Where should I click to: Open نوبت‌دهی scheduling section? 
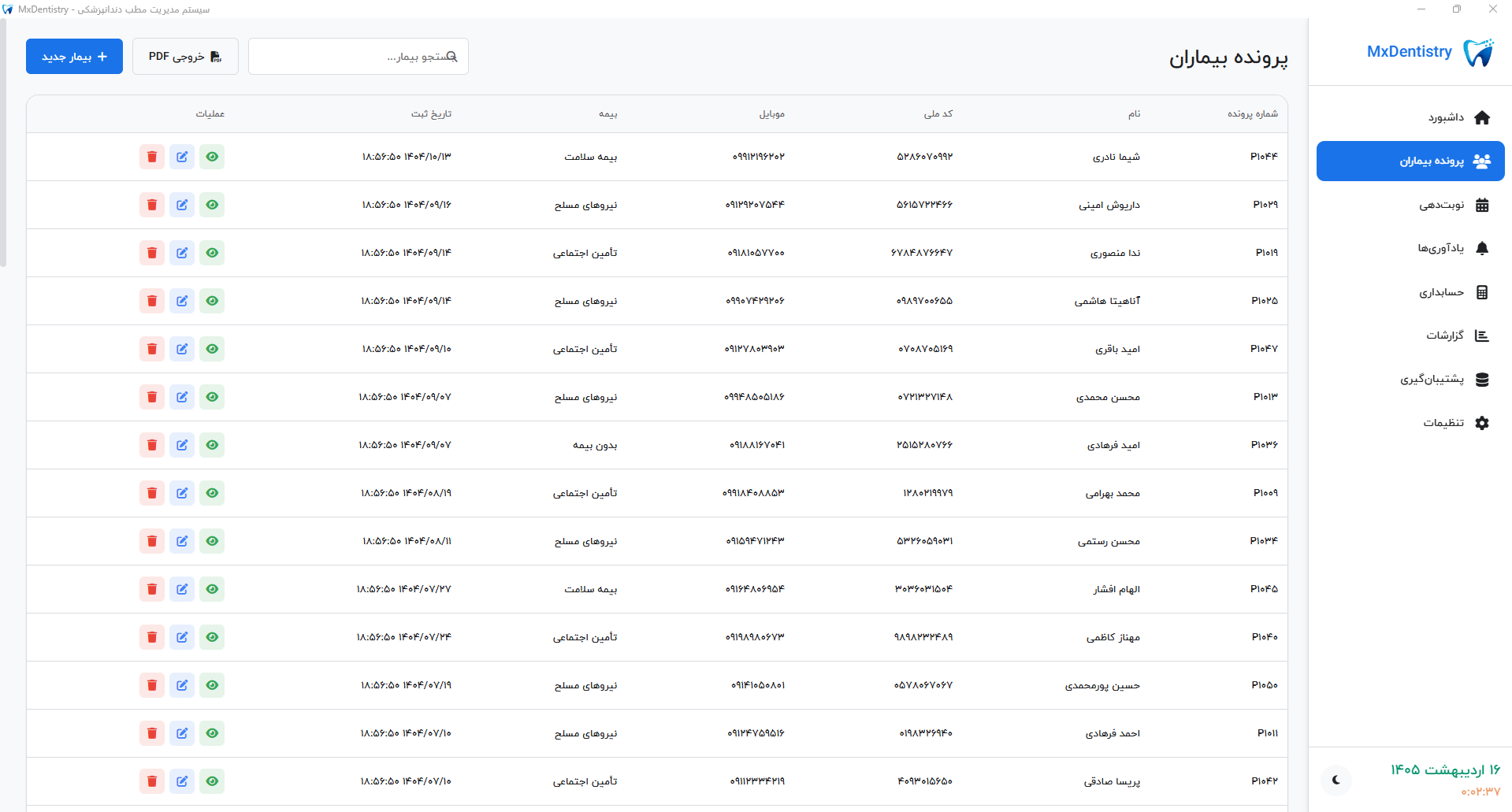pyautogui.click(x=1410, y=205)
